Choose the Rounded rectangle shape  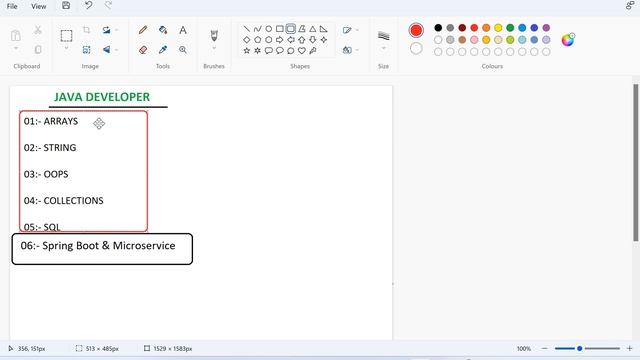pyautogui.click(x=291, y=29)
